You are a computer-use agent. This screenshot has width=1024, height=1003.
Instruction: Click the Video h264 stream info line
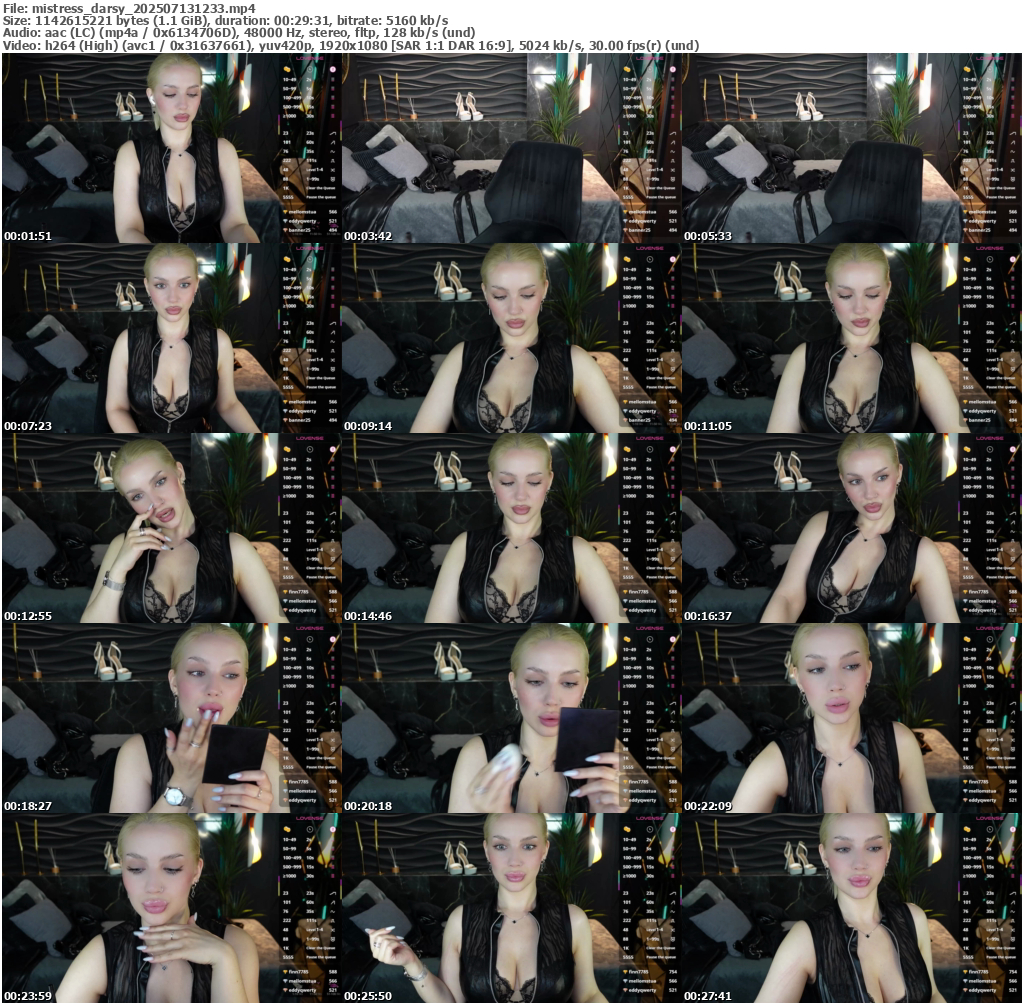click(x=351, y=46)
